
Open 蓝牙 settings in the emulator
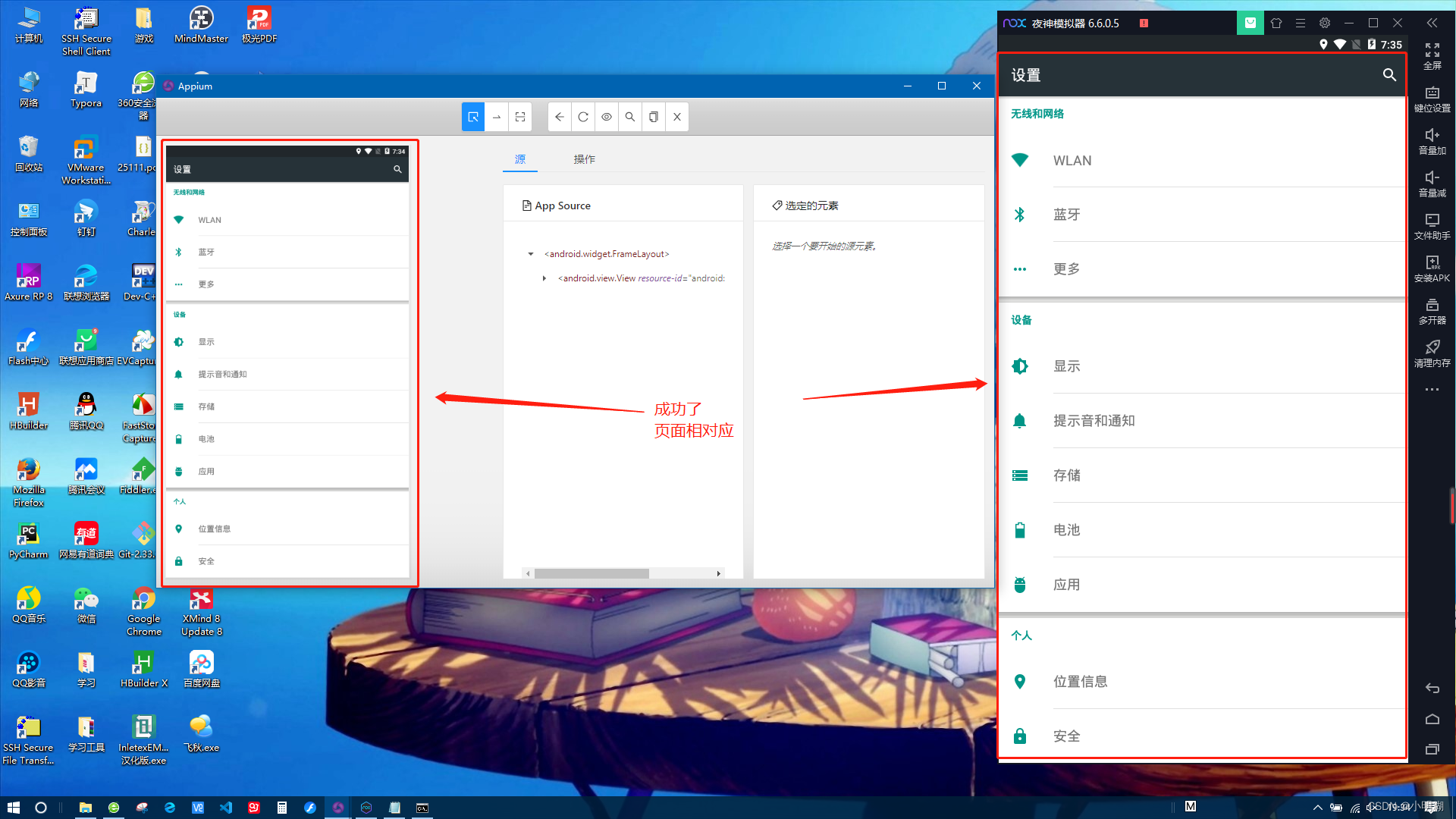pos(1066,215)
